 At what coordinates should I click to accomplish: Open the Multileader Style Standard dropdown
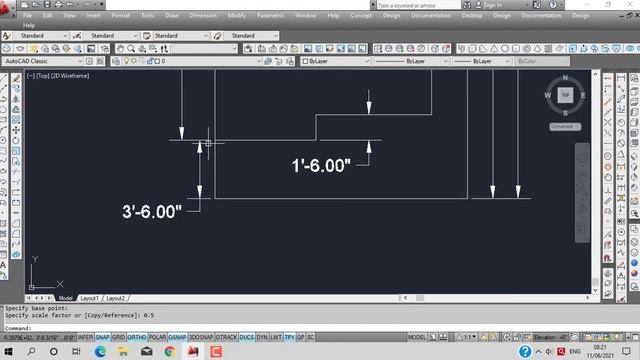tap(252, 36)
